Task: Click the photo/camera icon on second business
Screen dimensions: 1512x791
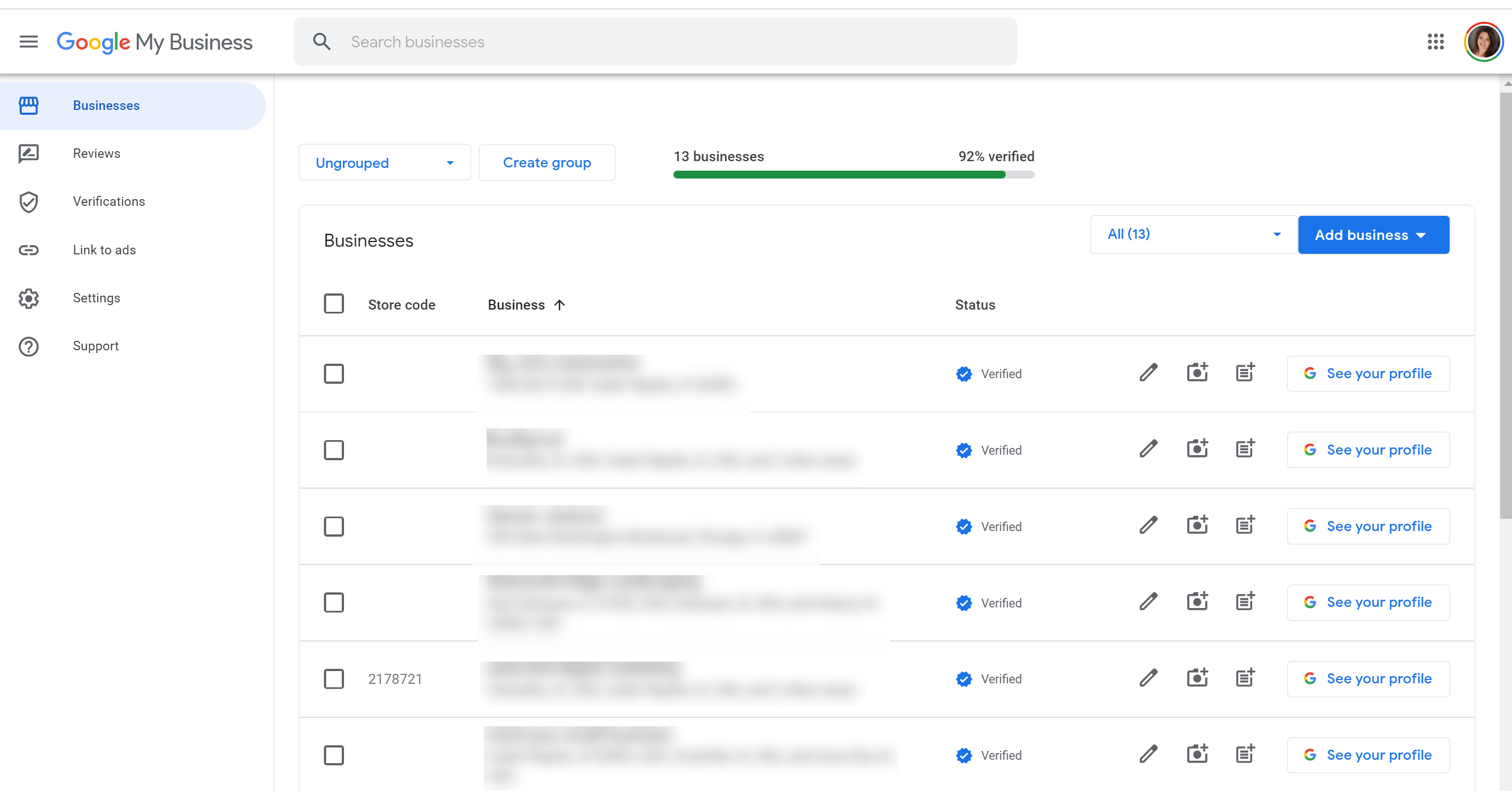Action: (x=1197, y=449)
